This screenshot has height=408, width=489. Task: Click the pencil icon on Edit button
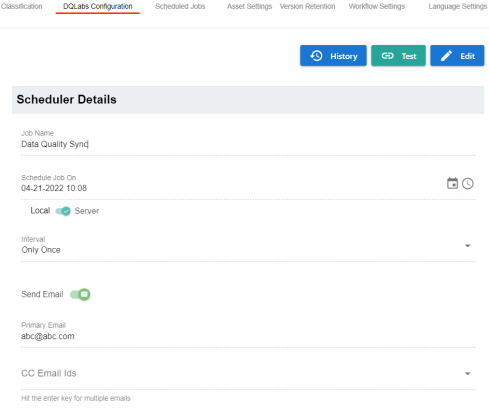pos(446,56)
